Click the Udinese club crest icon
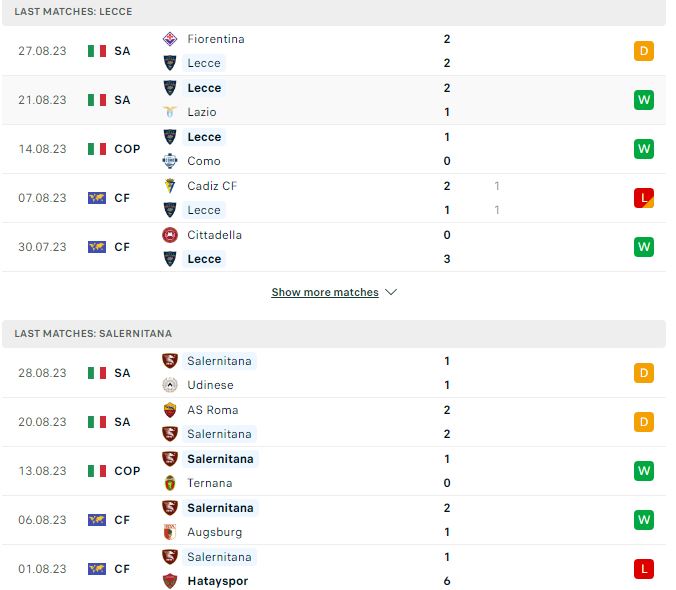Viewport: 676px width, 590px height. [170, 385]
